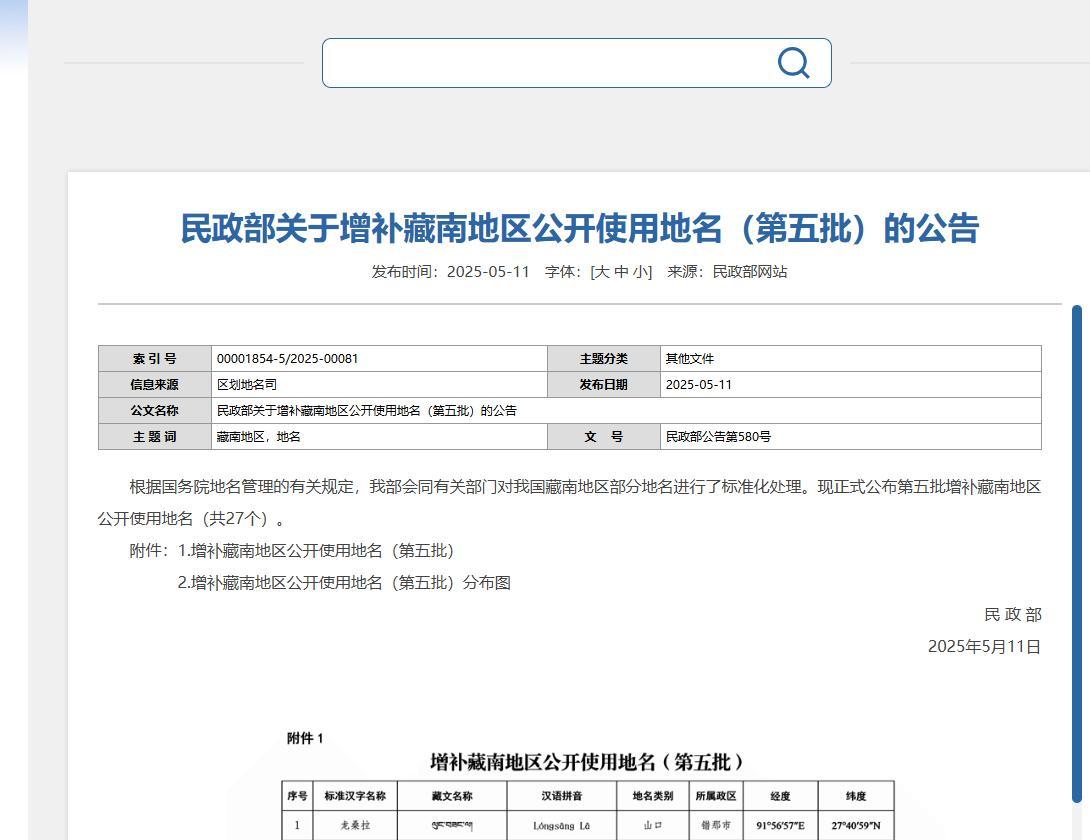
Task: Click index number 00001854-5/2025-00081
Action: [x=287, y=359]
